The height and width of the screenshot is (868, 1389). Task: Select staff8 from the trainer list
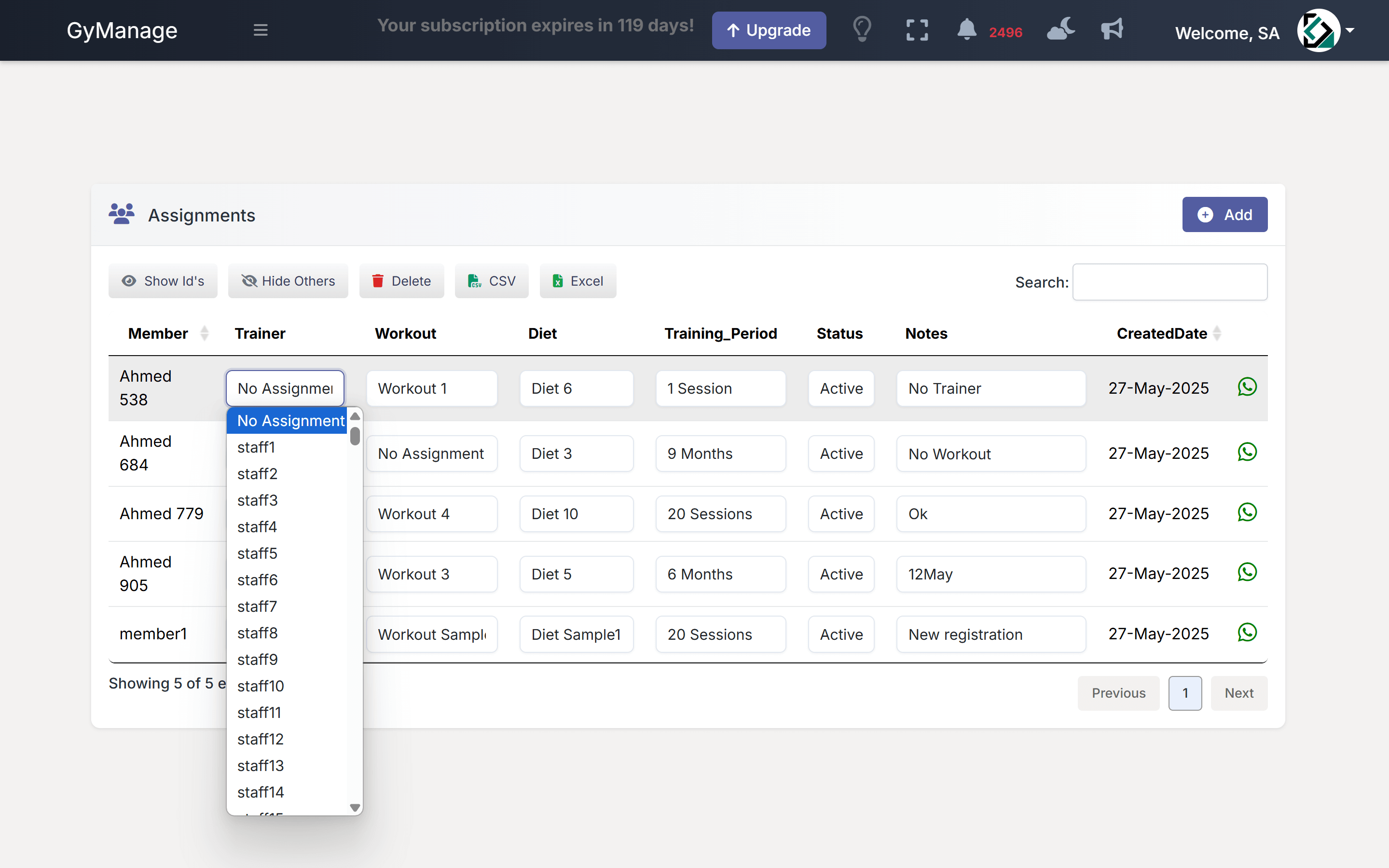[x=287, y=633]
